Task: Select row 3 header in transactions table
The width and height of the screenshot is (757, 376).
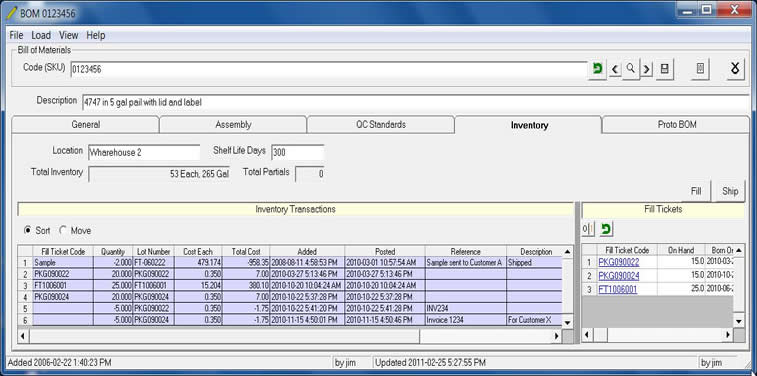Action: (25, 286)
